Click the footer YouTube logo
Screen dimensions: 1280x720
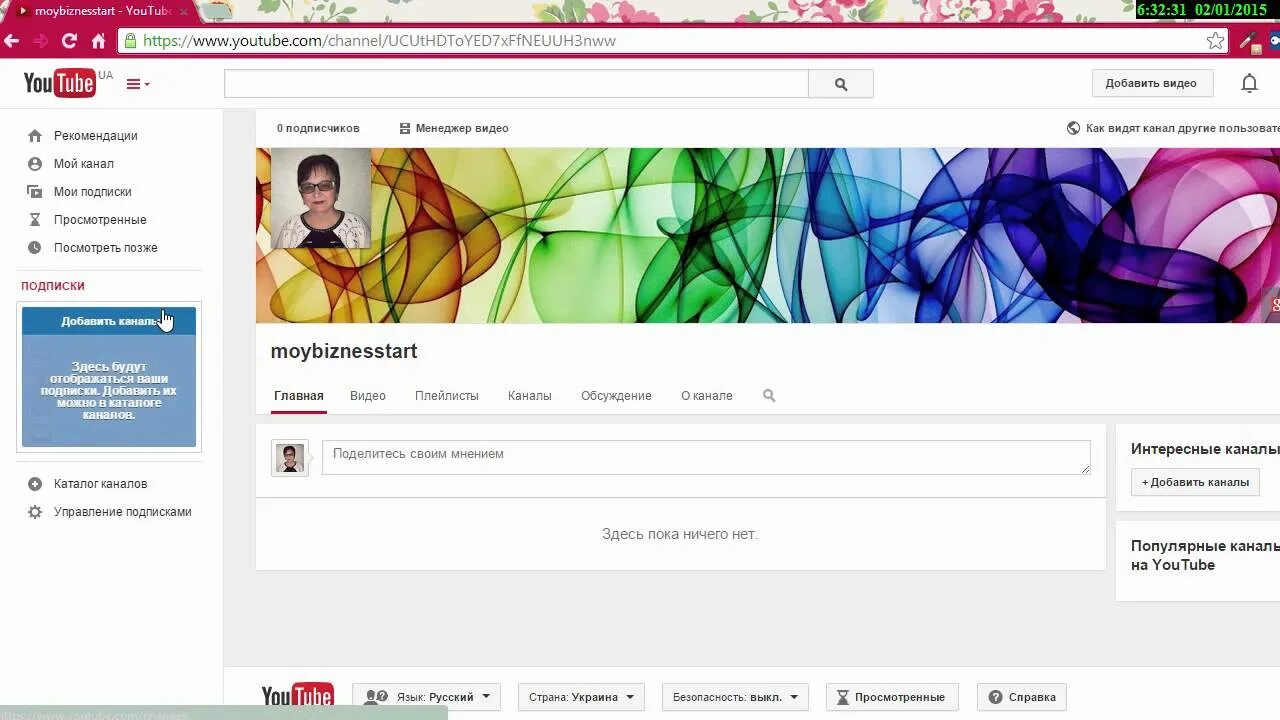point(297,697)
